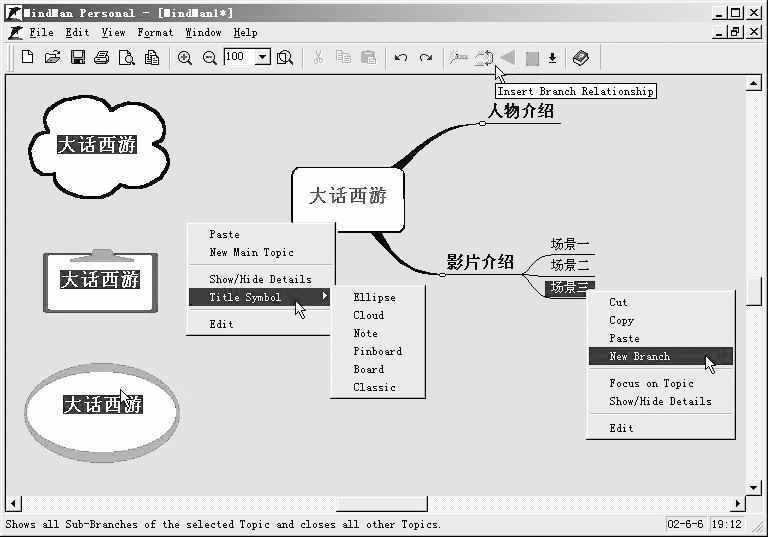The width and height of the screenshot is (768, 537).
Task: Click the clipboard Paste toolbar icon
Action: (368, 58)
